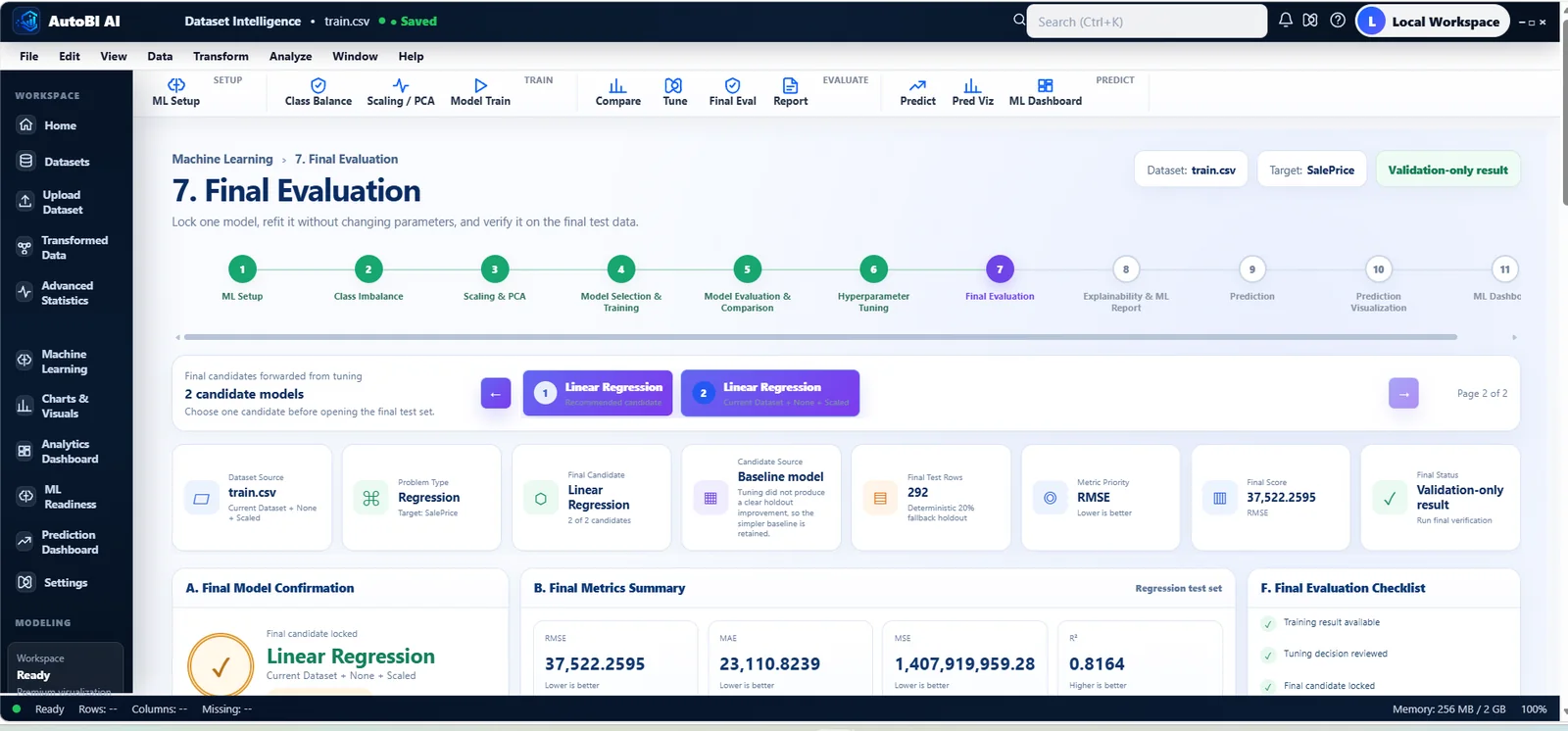1568x731 pixels.
Task: Open the File menu
Action: (x=29, y=56)
